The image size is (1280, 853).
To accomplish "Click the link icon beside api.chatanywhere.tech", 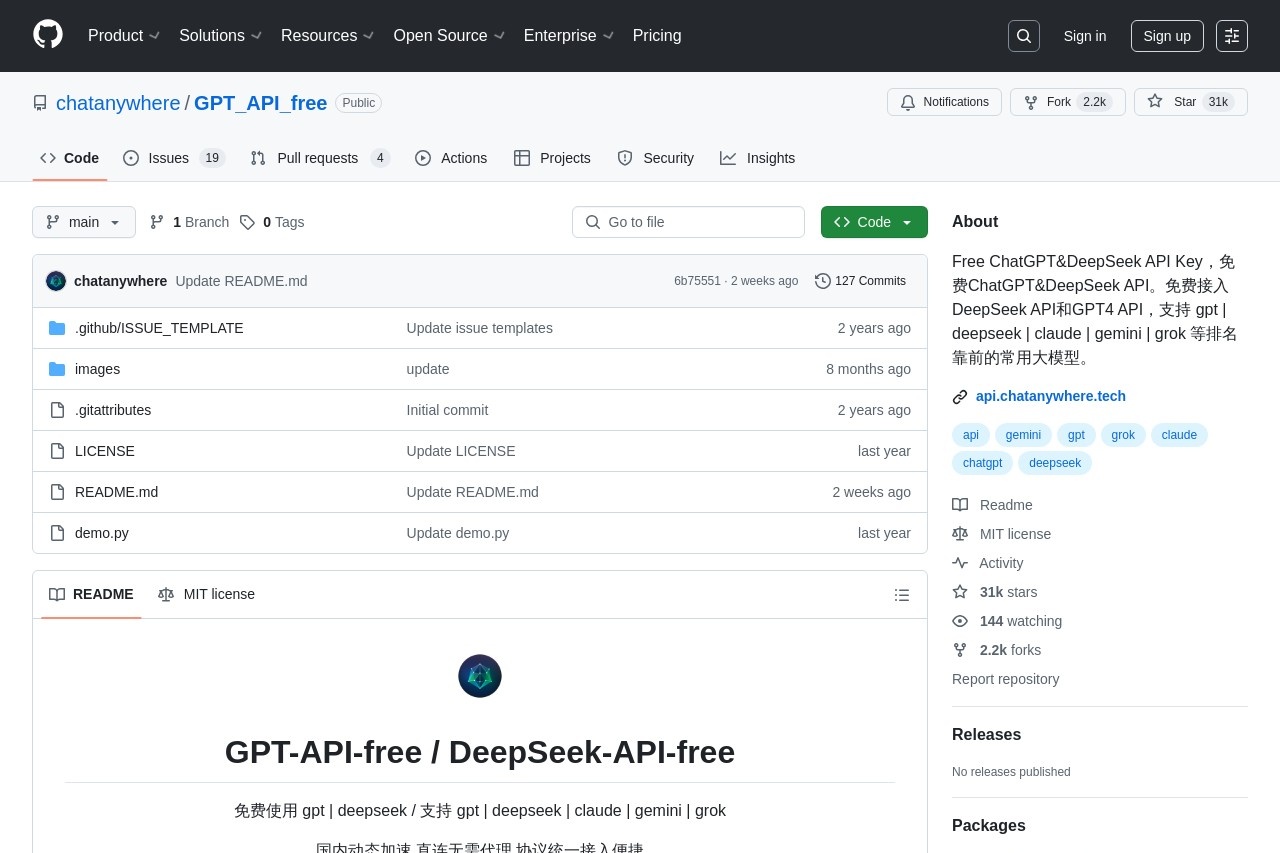I will (x=960, y=397).
